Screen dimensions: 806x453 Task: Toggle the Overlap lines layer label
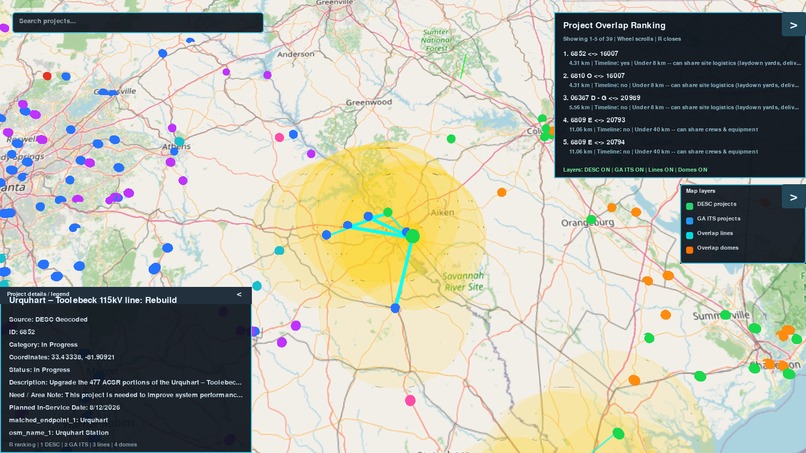click(715, 233)
